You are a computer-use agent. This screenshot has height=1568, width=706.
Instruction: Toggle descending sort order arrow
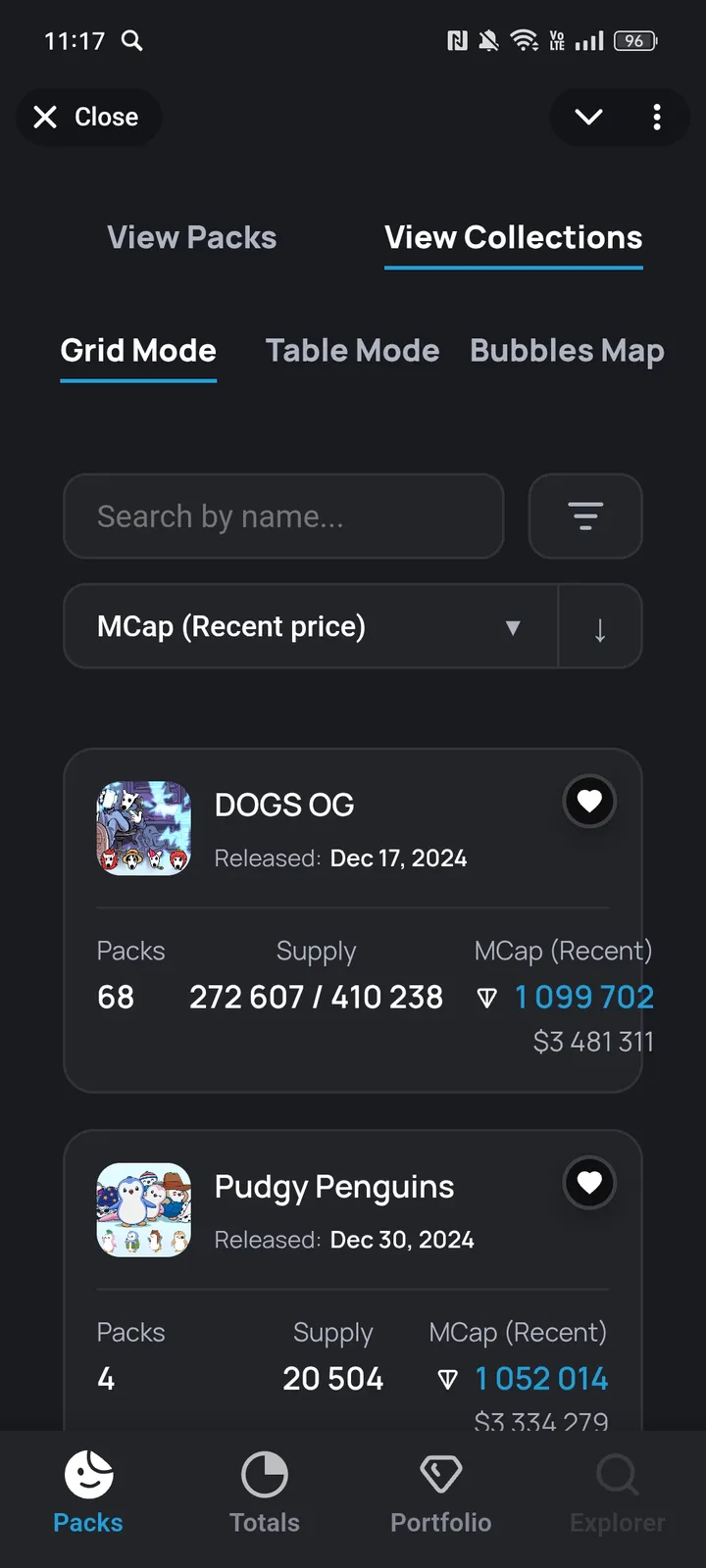tap(600, 627)
